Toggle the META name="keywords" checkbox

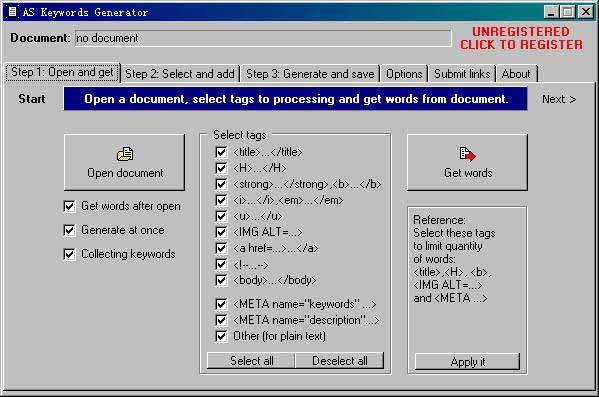221,304
